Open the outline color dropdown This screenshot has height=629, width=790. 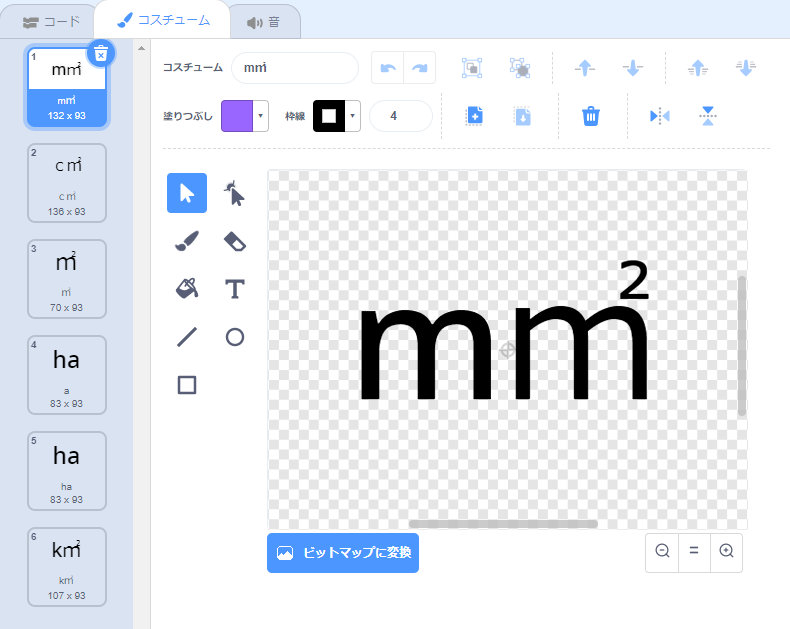point(353,116)
